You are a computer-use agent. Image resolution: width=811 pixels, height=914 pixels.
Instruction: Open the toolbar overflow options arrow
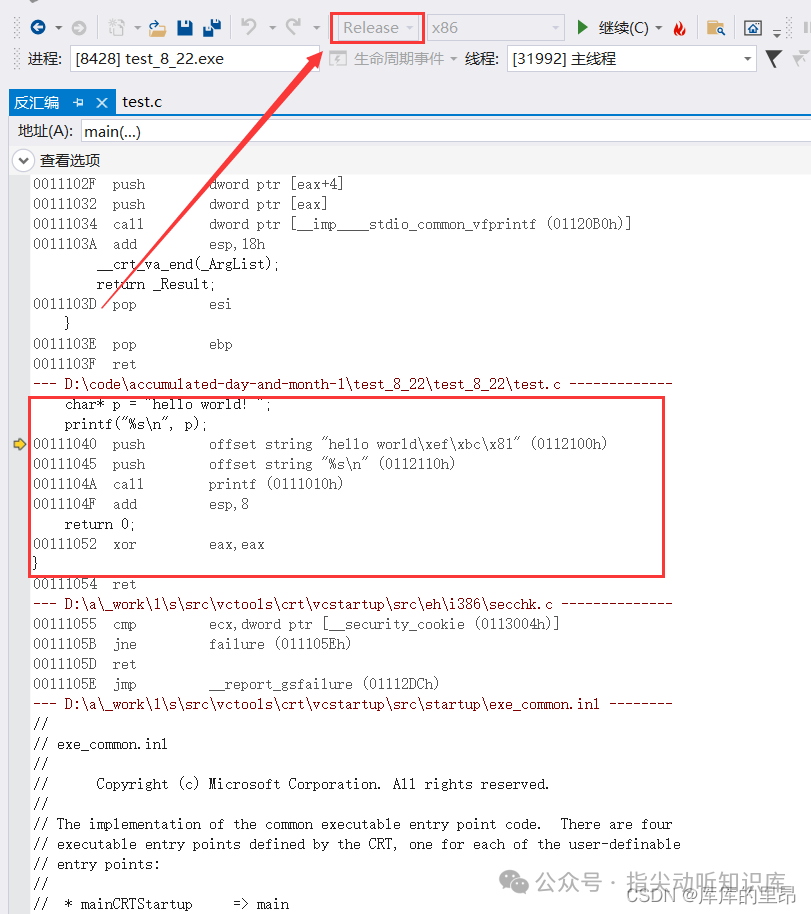coord(777,32)
